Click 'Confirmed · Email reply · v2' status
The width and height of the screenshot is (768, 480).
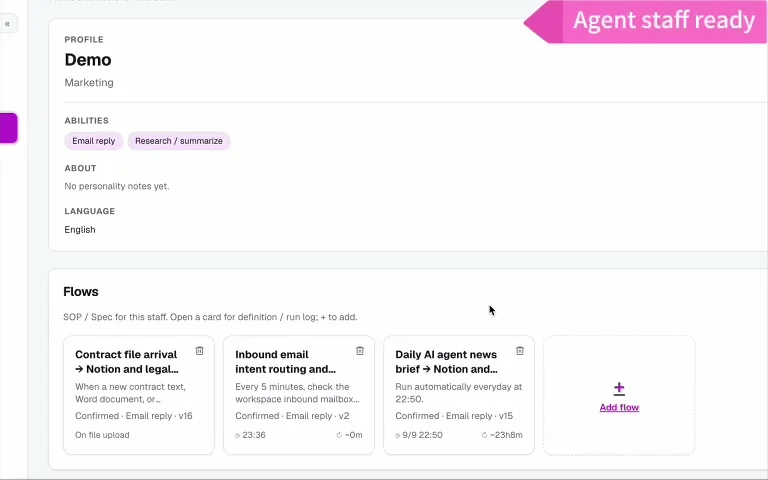click(x=292, y=416)
